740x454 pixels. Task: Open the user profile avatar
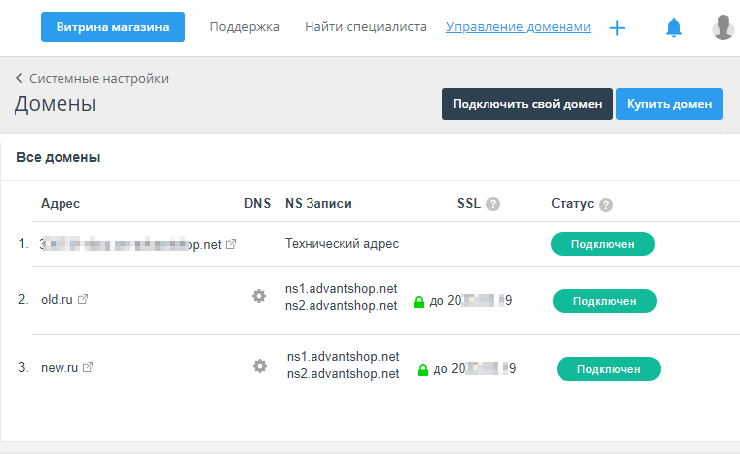pyautogui.click(x=724, y=28)
